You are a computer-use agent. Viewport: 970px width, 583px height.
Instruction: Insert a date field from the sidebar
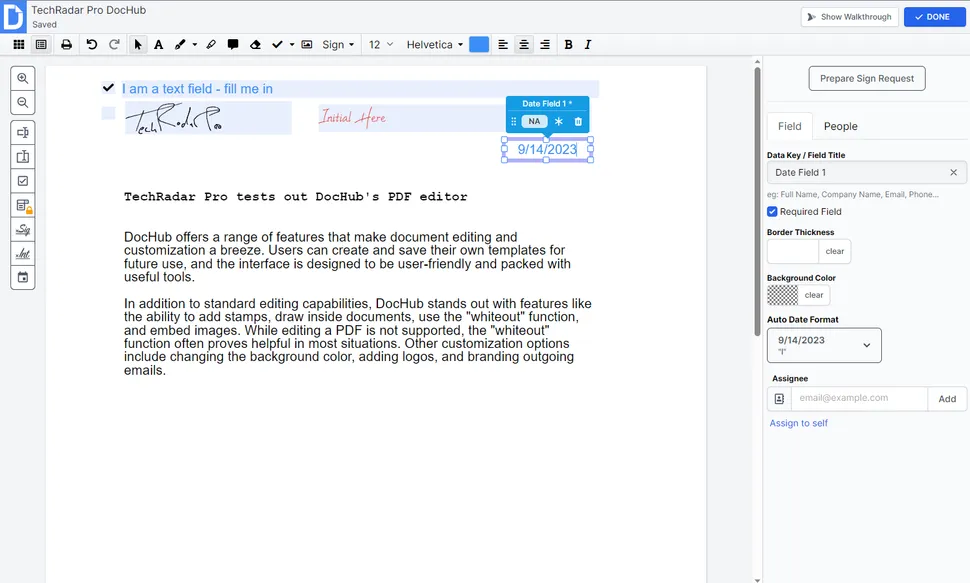tap(23, 277)
